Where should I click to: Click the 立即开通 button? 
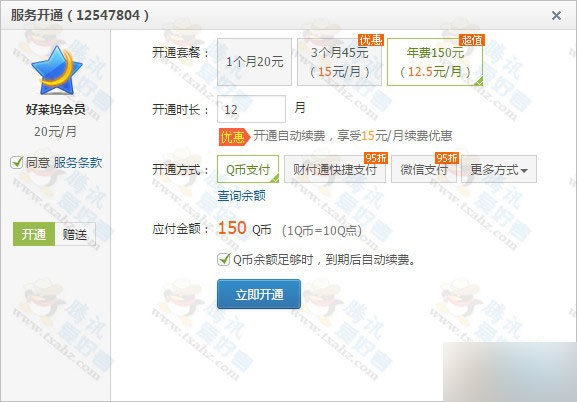point(259,294)
